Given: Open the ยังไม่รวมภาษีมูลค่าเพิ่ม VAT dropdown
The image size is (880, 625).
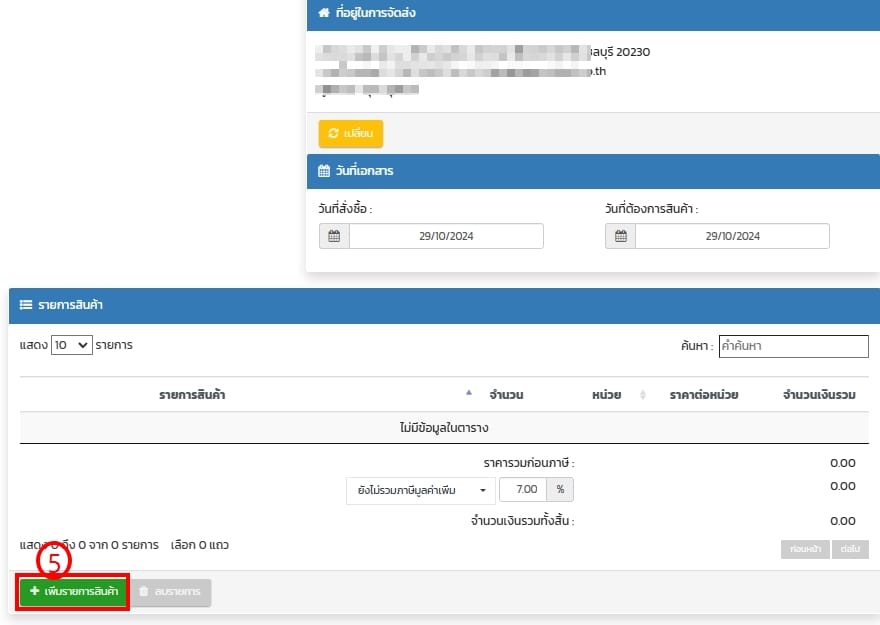Looking at the screenshot, I should click(x=419, y=490).
